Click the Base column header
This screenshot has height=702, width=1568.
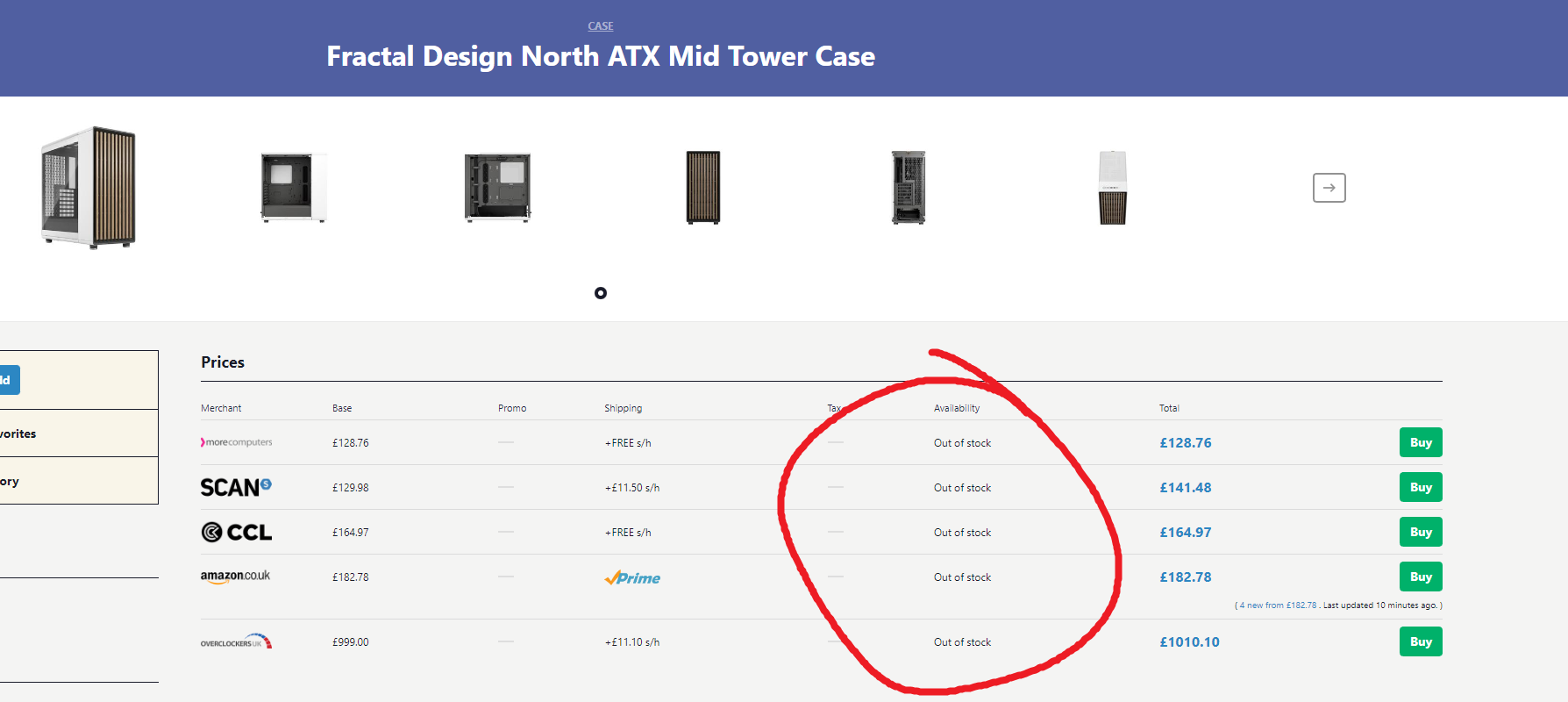[x=342, y=408]
